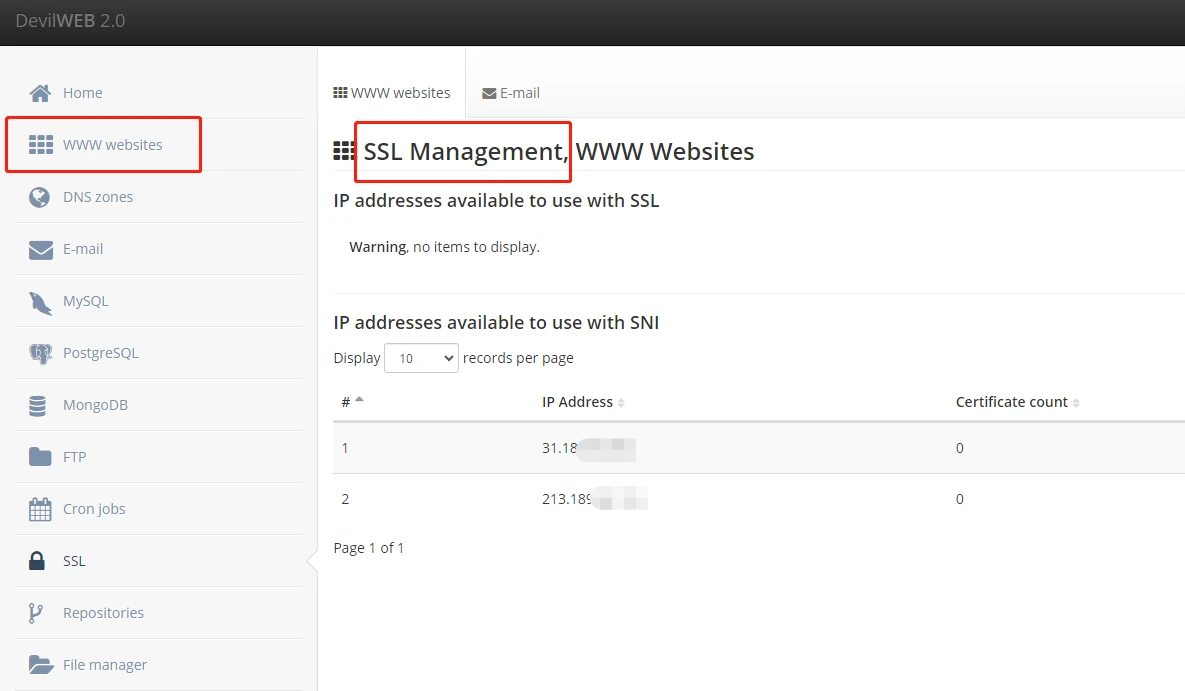Image resolution: width=1185 pixels, height=691 pixels.
Task: Switch to the E-mail tab
Action: pyautogui.click(x=511, y=93)
